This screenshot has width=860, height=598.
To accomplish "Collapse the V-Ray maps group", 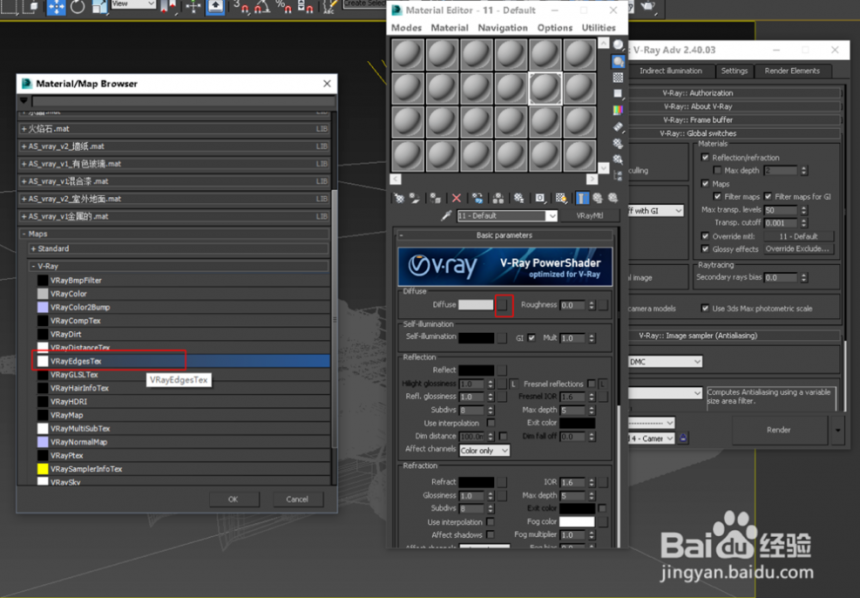I will 33,266.
